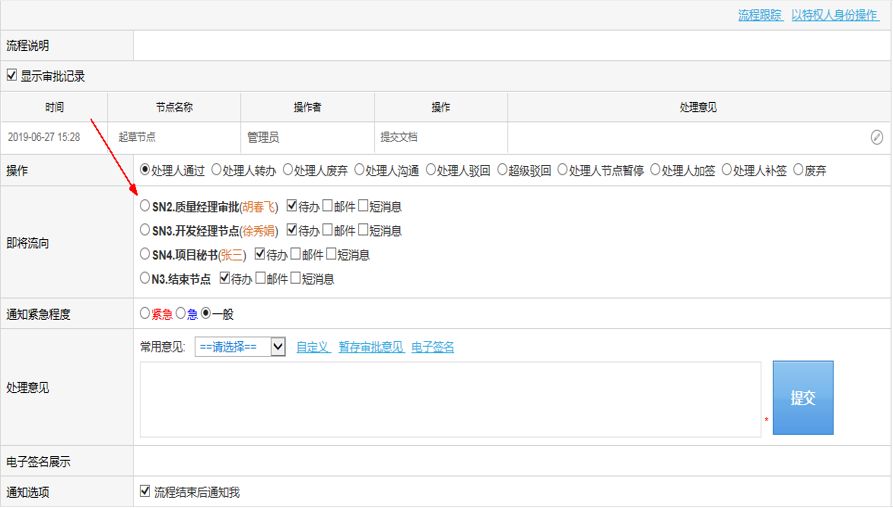893x508 pixels.
Task: Uncheck 待办 for N3.结束节点
Action: 225,279
